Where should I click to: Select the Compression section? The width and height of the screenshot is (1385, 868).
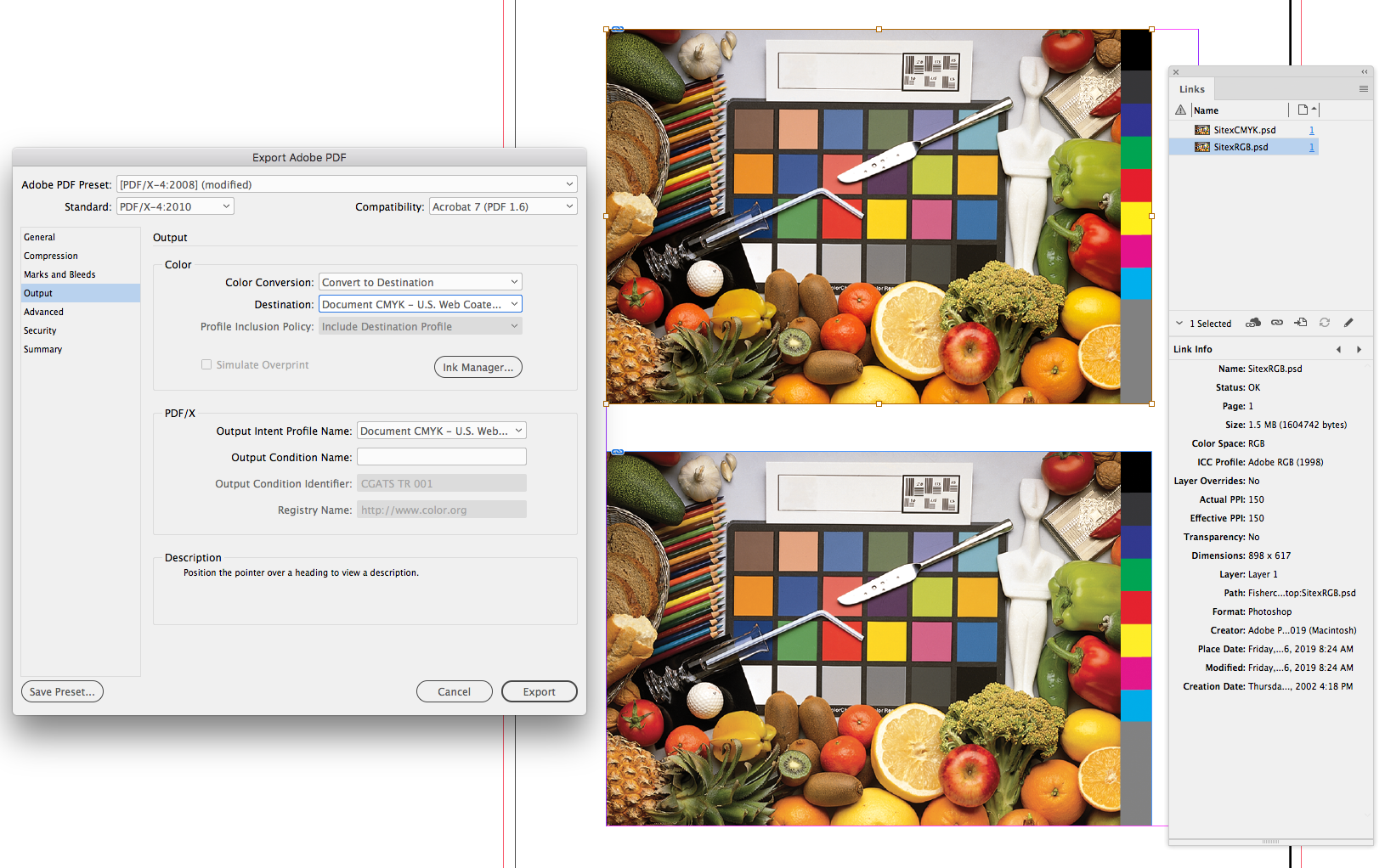[x=81, y=256]
